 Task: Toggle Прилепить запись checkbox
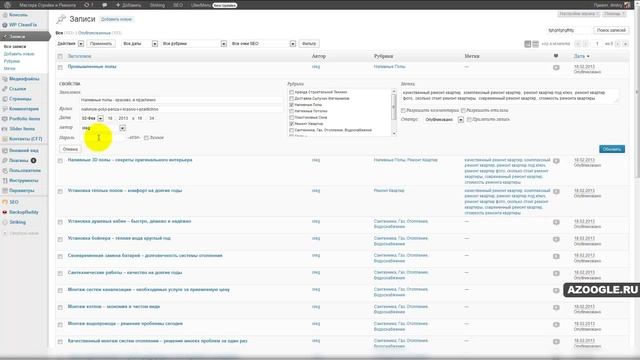tap(469, 120)
